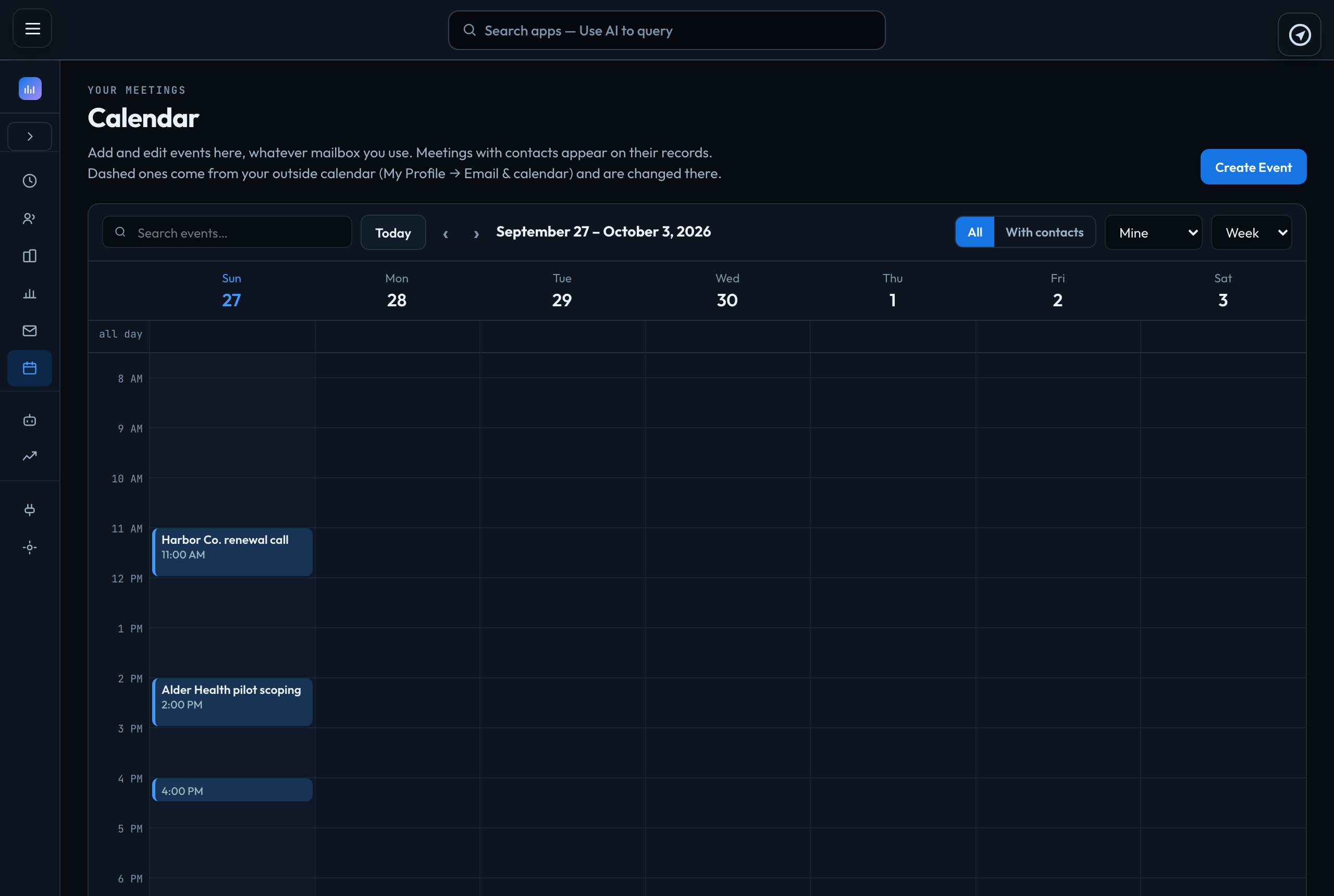Select the All filter
This screenshot has width=1334, height=896.
click(x=975, y=231)
